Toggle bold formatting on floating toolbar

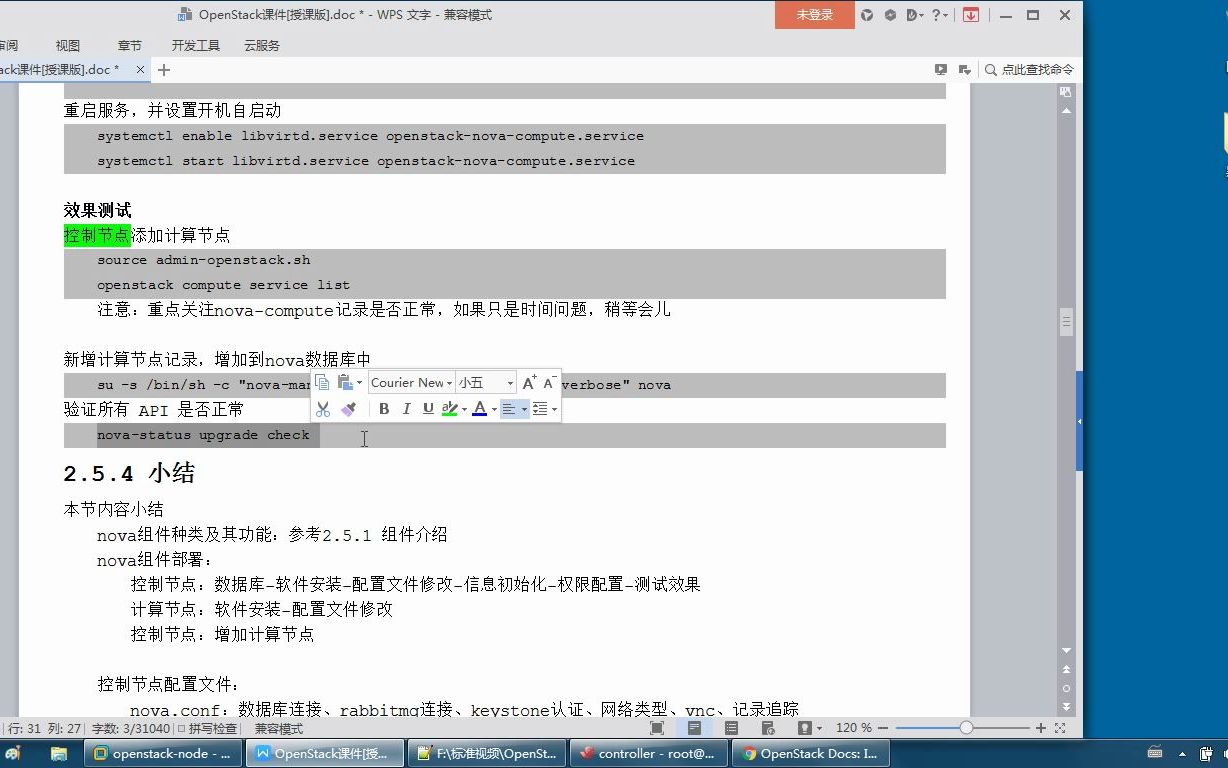click(x=384, y=408)
